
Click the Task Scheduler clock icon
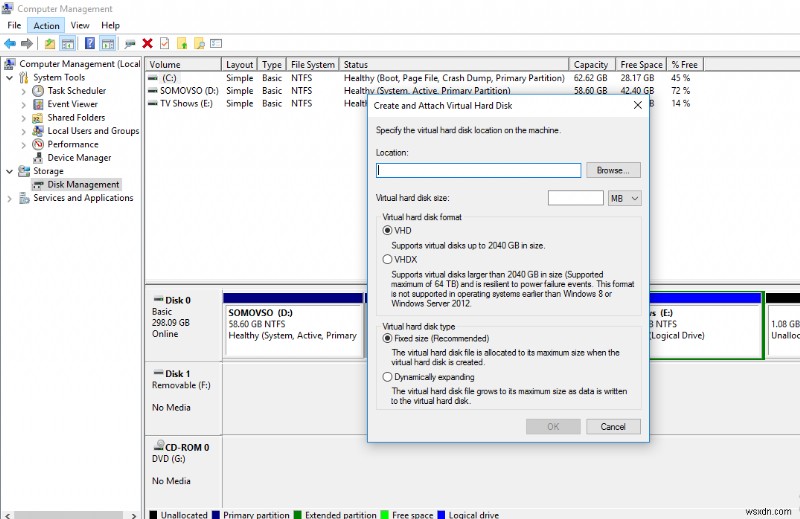tap(38, 91)
